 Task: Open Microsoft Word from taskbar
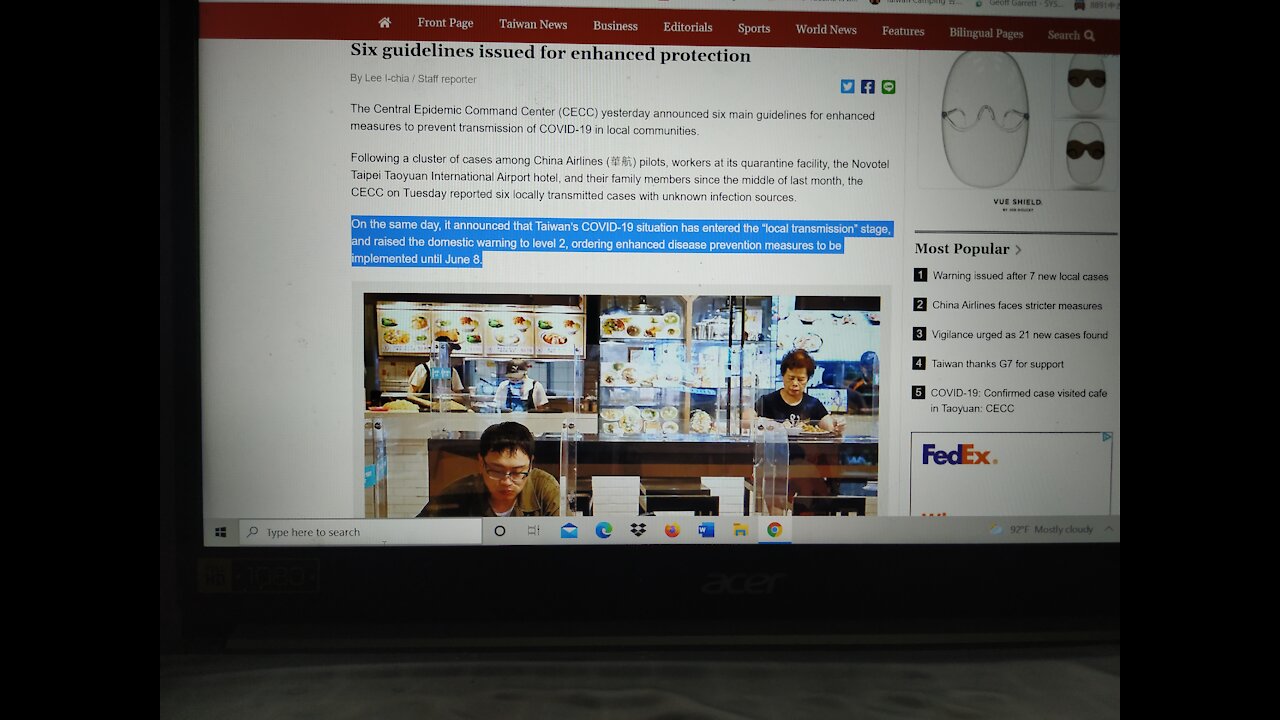coord(706,531)
